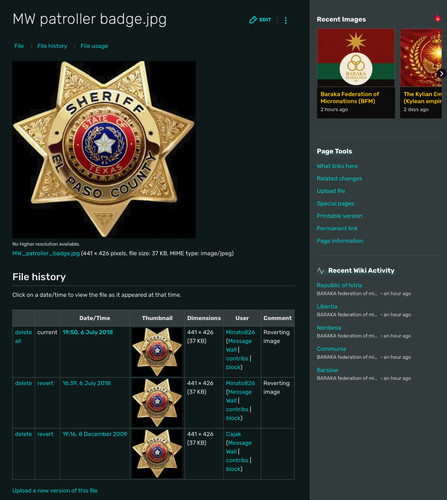Click revert in the 16:39 July row

[x=45, y=383]
